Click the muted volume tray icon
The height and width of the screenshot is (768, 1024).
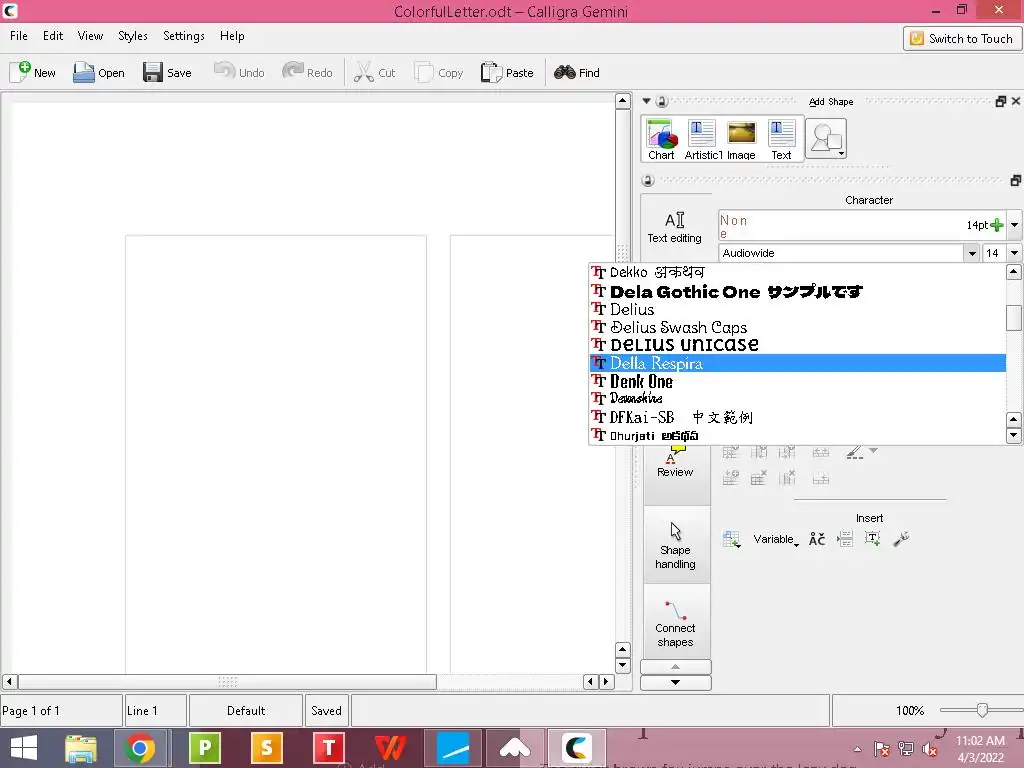coord(931,749)
